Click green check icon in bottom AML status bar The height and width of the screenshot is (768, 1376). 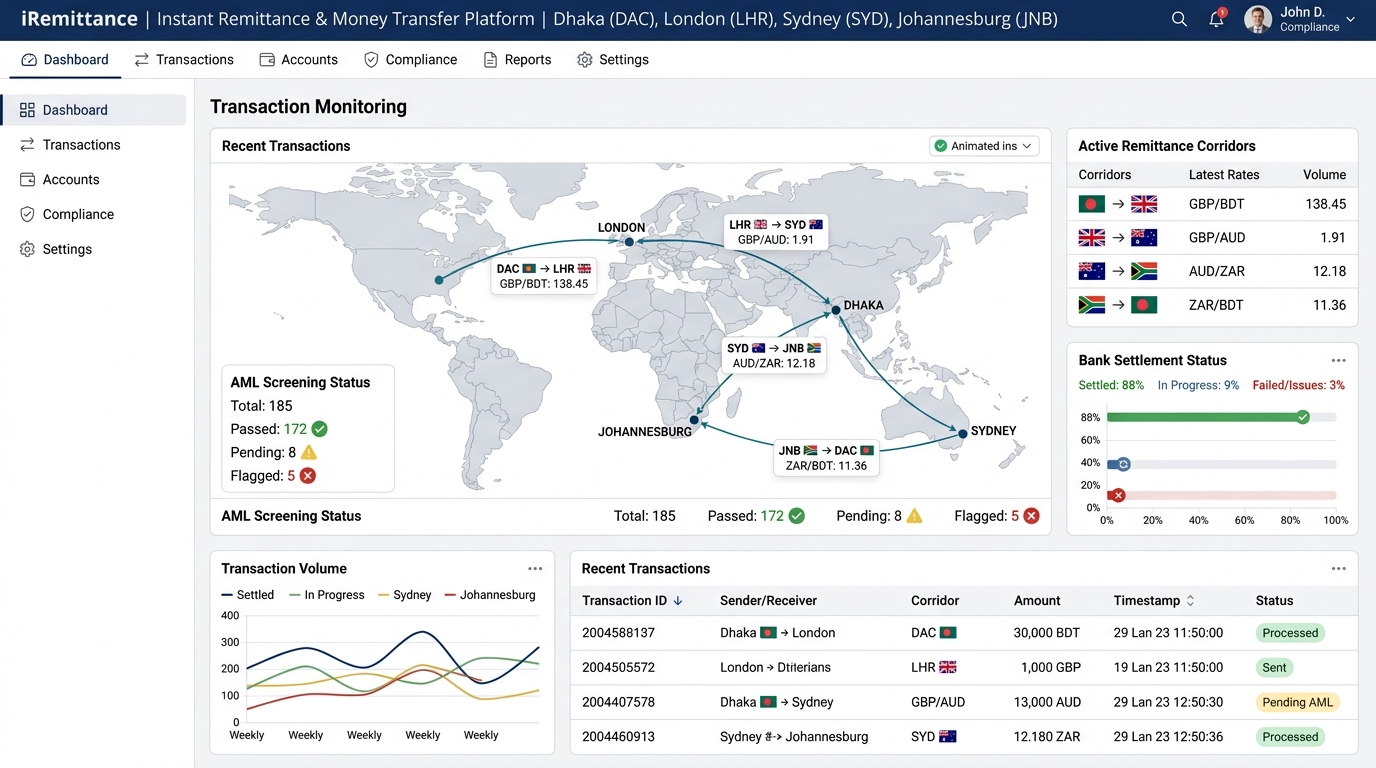click(x=796, y=516)
